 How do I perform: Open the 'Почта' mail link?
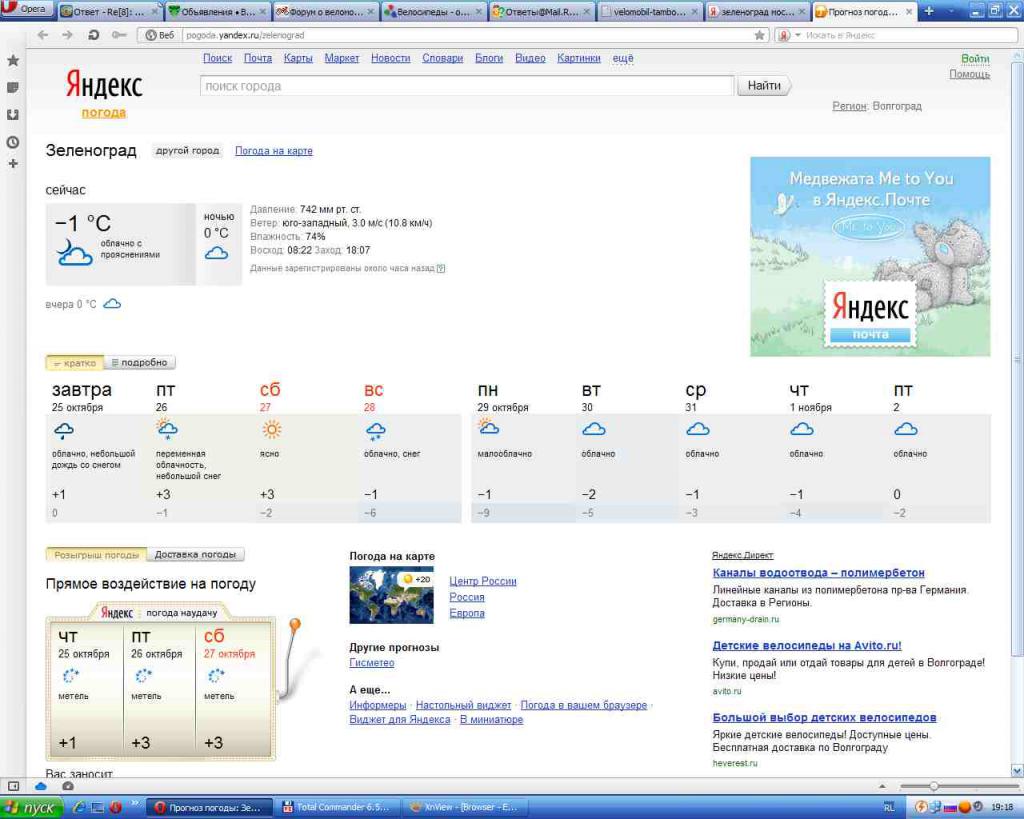point(258,58)
